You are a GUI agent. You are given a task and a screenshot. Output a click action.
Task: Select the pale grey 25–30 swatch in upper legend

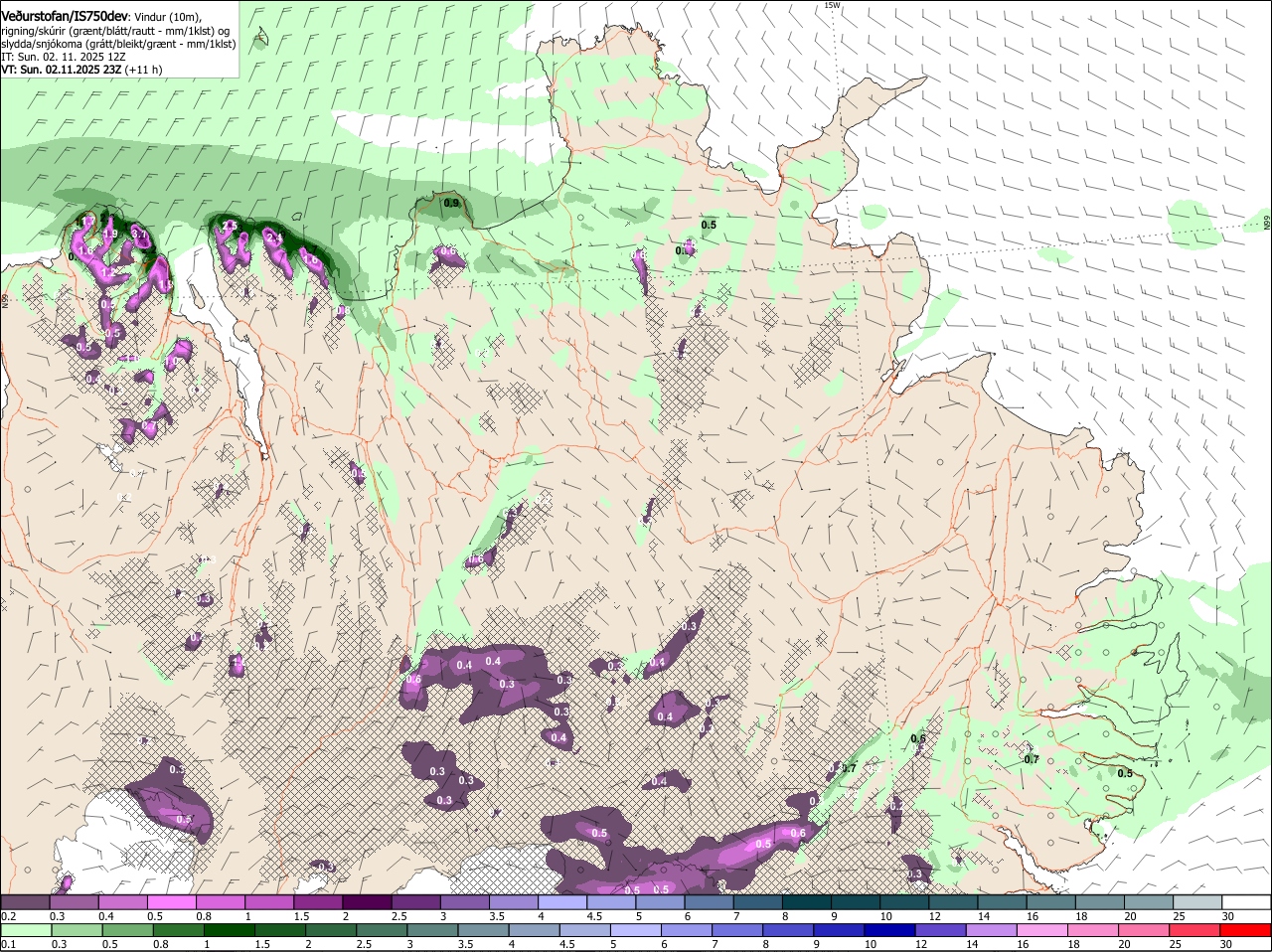(1196, 901)
